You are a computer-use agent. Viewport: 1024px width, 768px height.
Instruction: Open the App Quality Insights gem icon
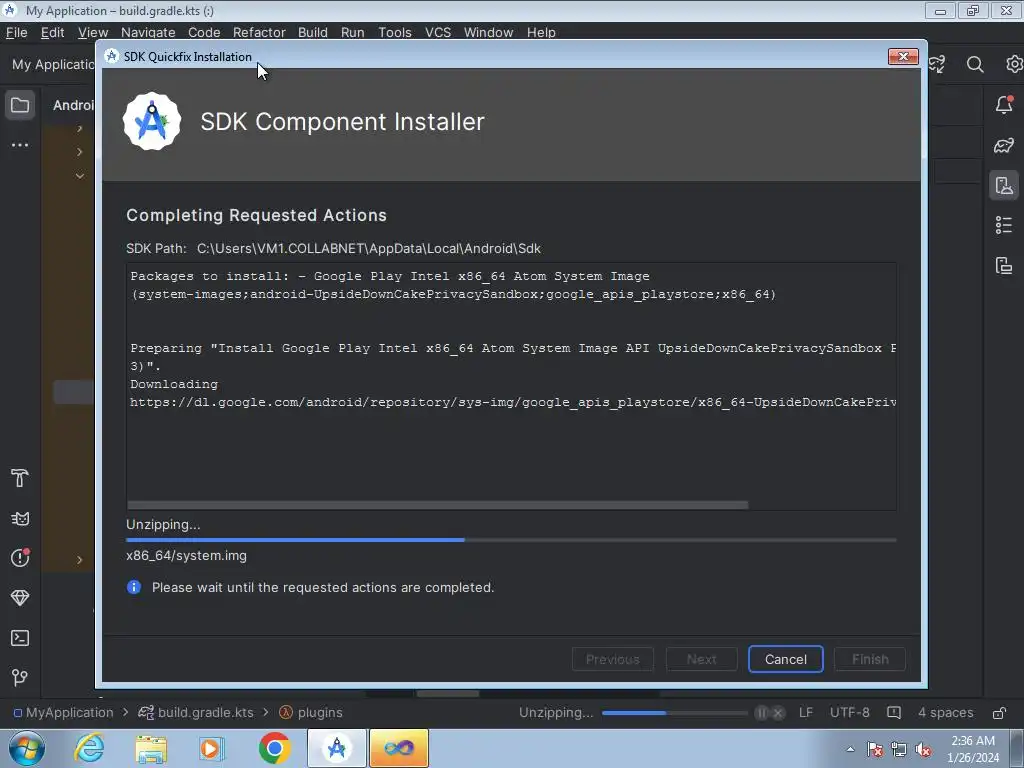[x=20, y=598]
